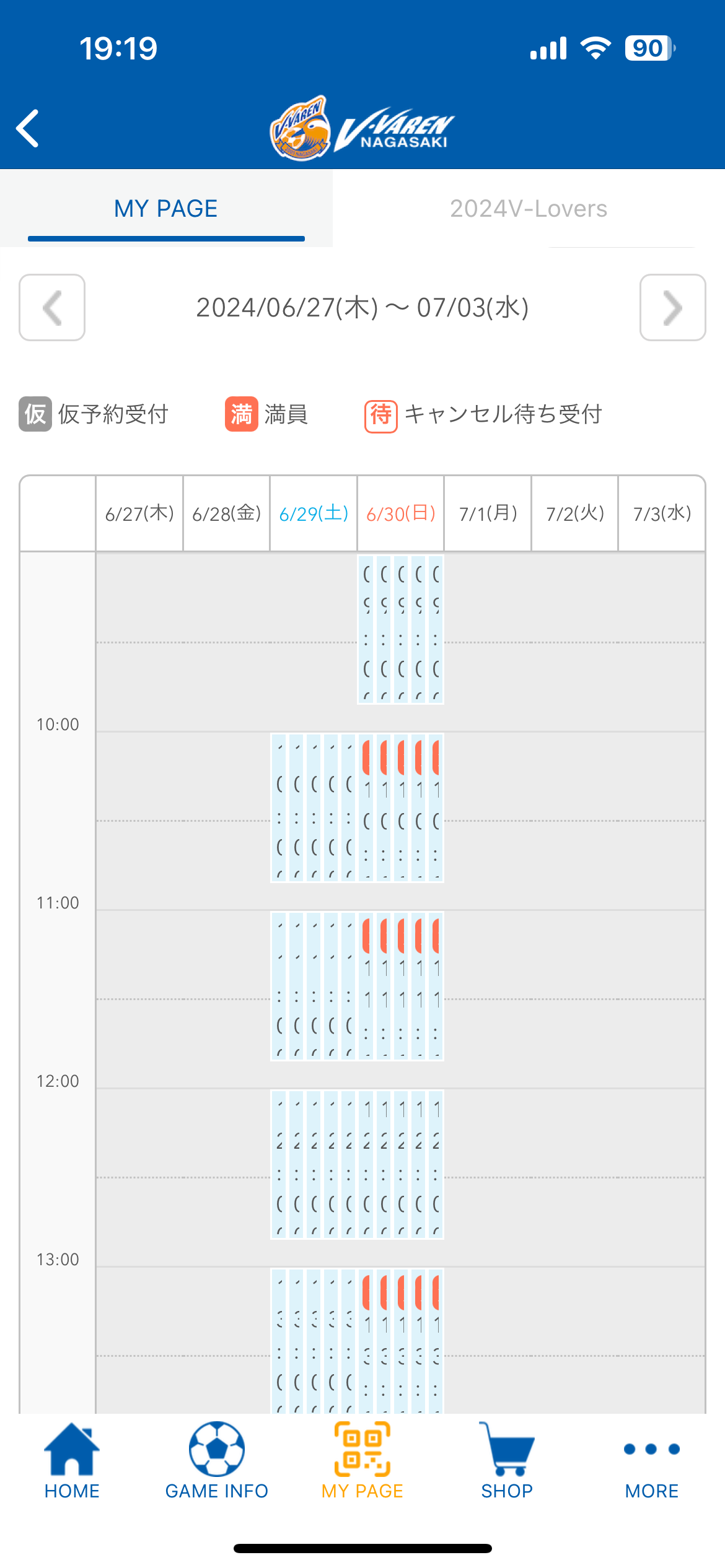Tap the 7/1(月) column header
725x1568 pixels.
[488, 513]
